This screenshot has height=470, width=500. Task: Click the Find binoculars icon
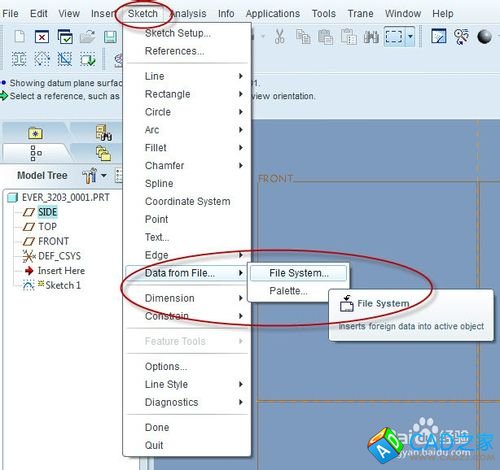[371, 37]
